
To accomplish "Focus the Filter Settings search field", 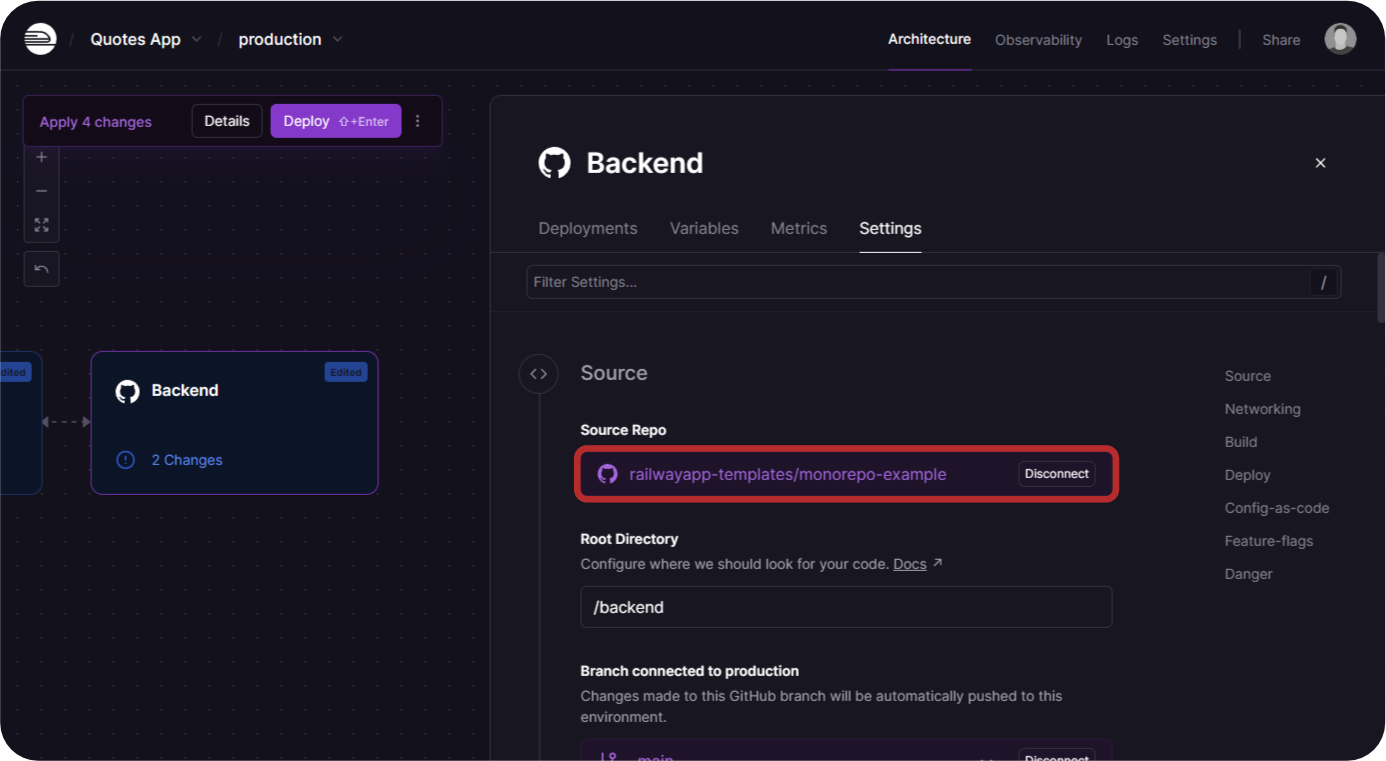I will point(934,282).
